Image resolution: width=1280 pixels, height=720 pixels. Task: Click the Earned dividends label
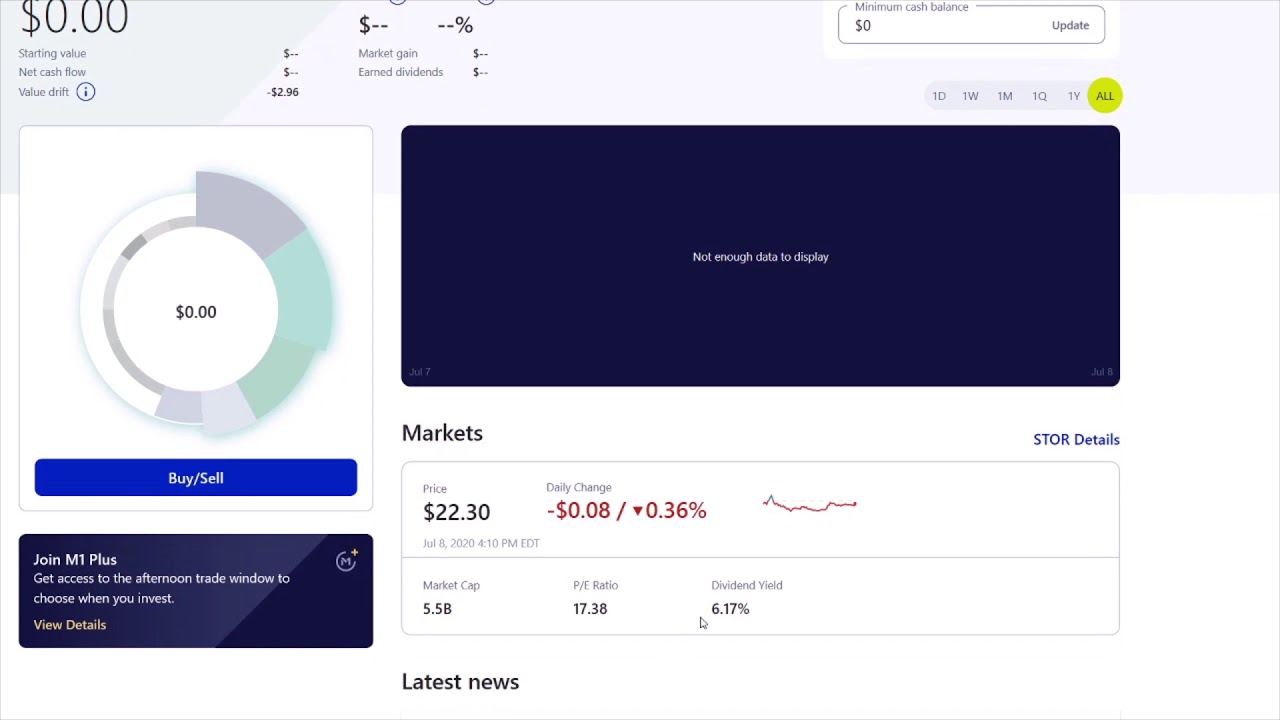click(x=400, y=72)
